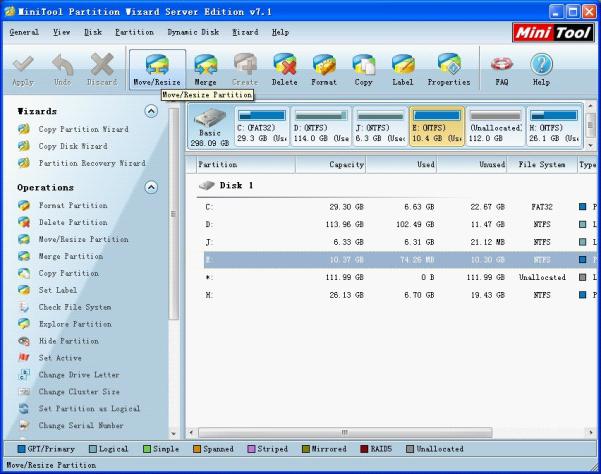The image size is (601, 474).
Task: Select the H: partition row
Action: tap(400, 295)
